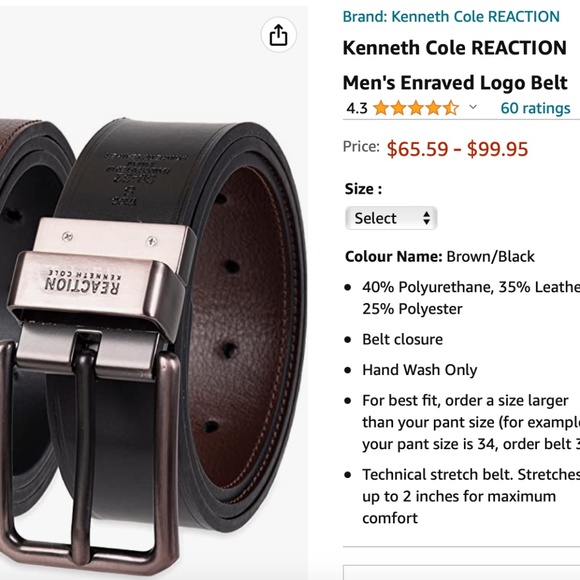
Task: Open the Brand: Kenneth Cole REACTION link
Action: tap(451, 17)
